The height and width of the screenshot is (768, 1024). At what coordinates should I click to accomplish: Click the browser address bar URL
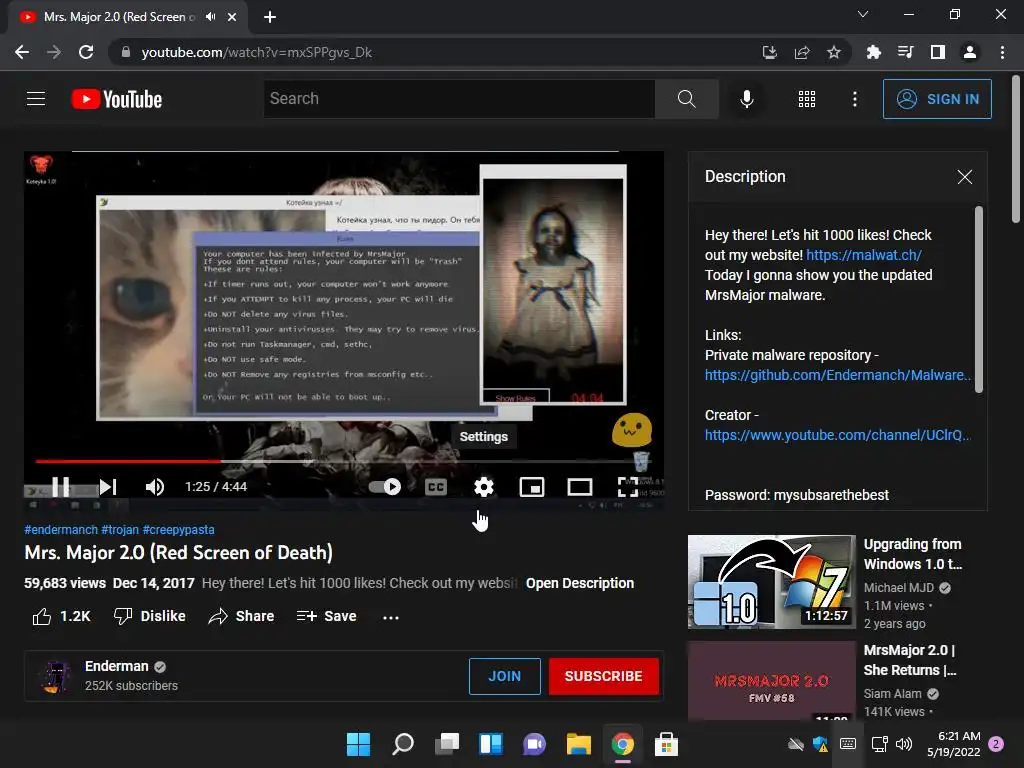(x=257, y=52)
